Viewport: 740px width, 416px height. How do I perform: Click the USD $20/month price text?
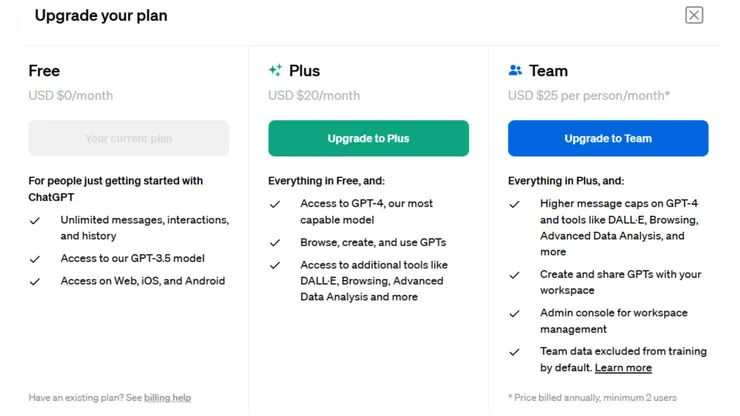[x=314, y=96]
